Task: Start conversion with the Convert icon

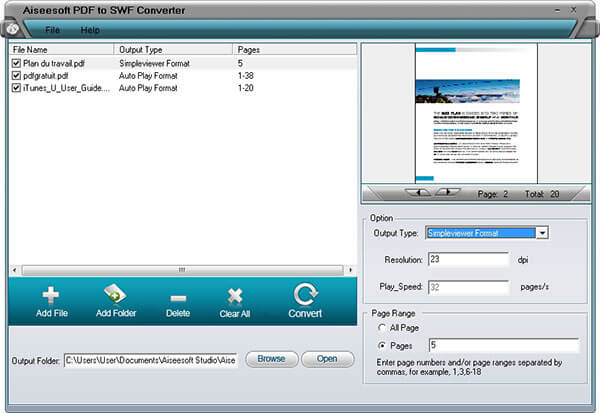Action: click(305, 294)
